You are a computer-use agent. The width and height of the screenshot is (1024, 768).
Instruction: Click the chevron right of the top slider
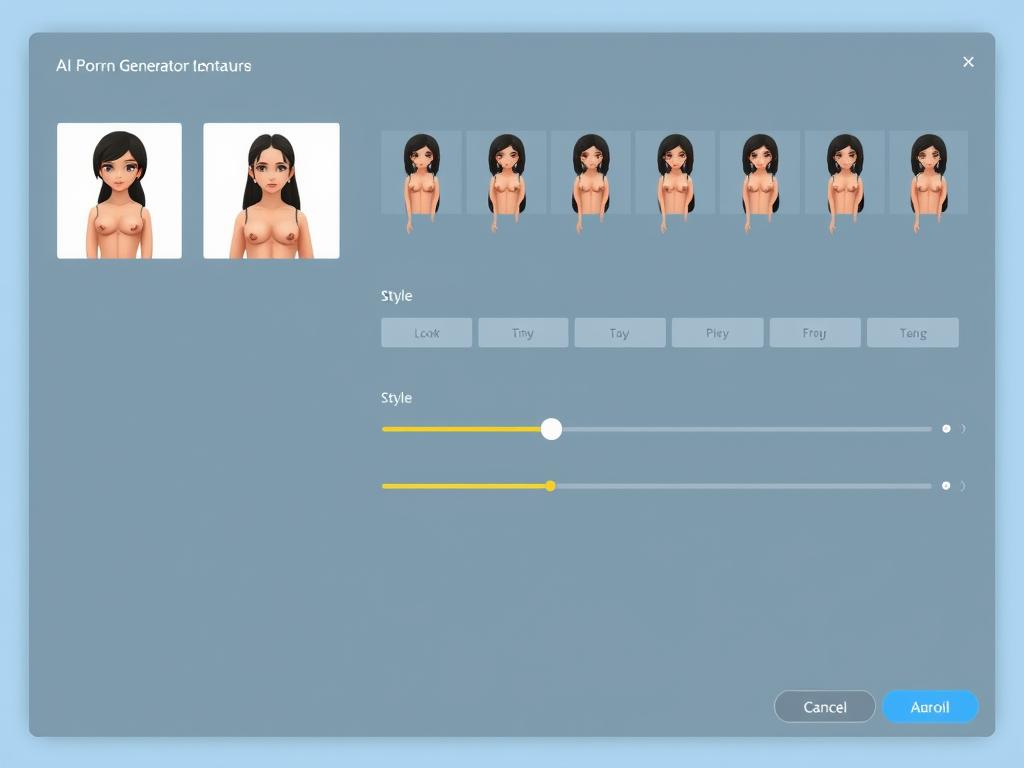click(x=962, y=428)
